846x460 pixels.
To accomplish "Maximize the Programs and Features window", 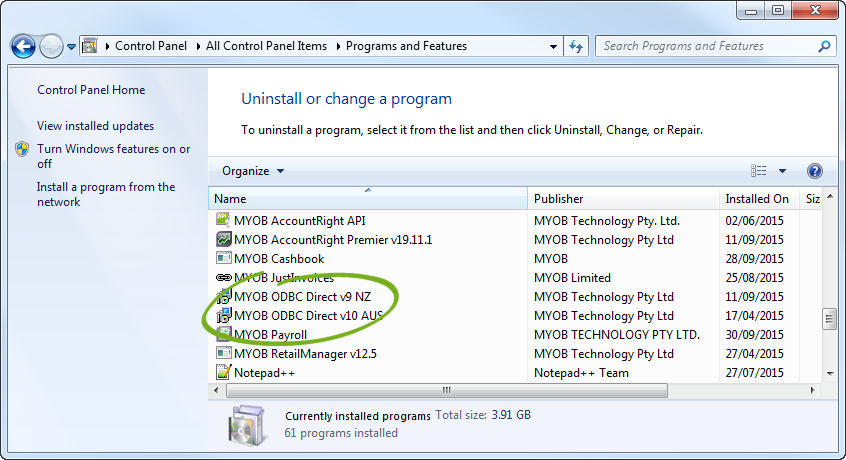I will (778, 10).
